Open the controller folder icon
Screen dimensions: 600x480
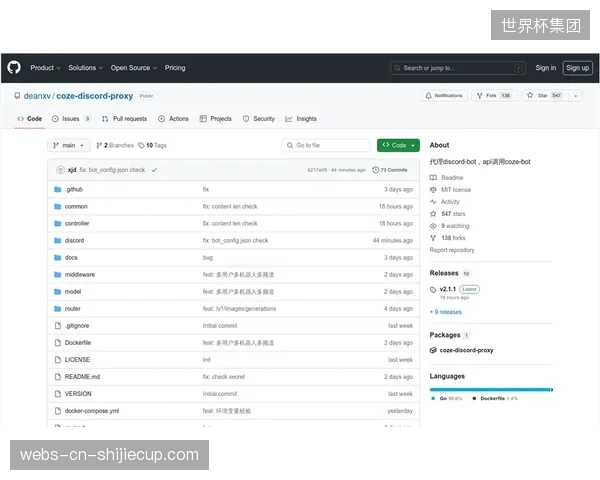tap(58, 224)
